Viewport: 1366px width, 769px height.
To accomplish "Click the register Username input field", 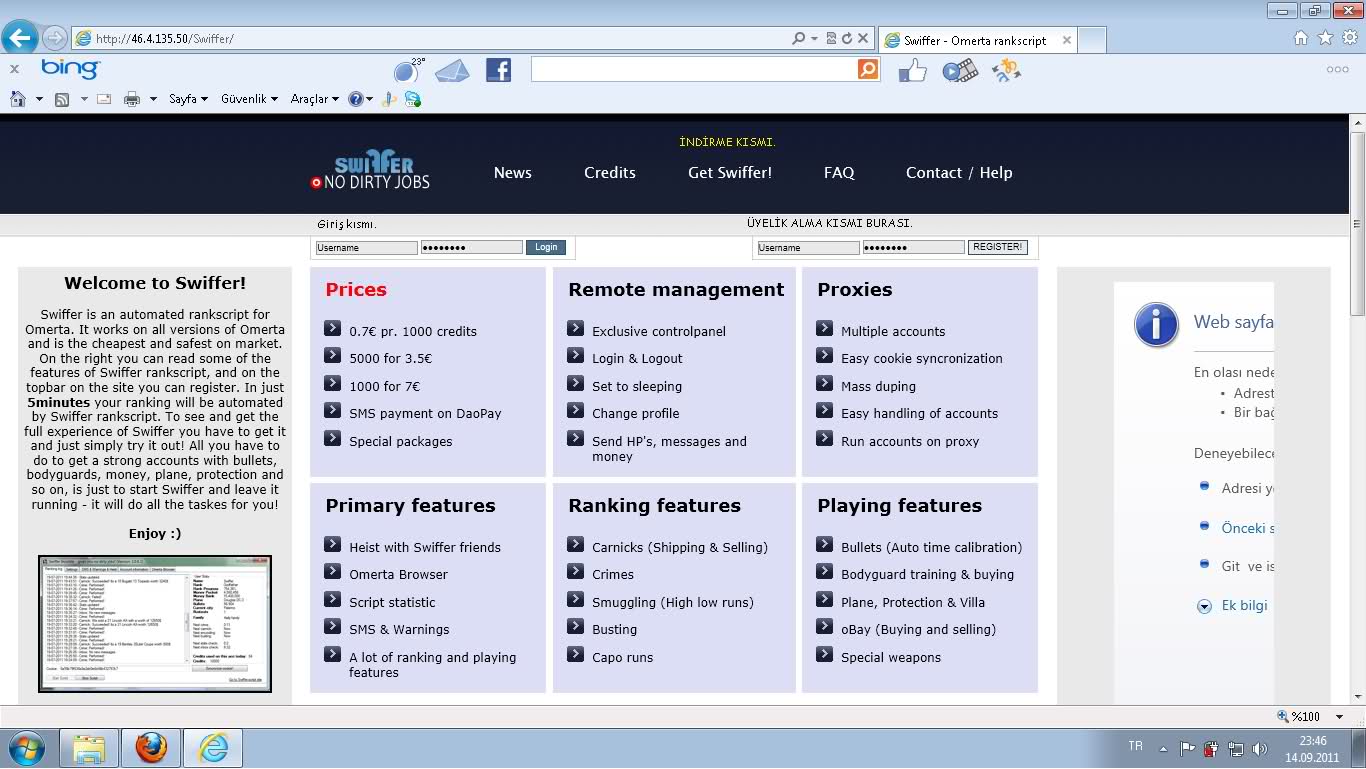I will point(808,247).
